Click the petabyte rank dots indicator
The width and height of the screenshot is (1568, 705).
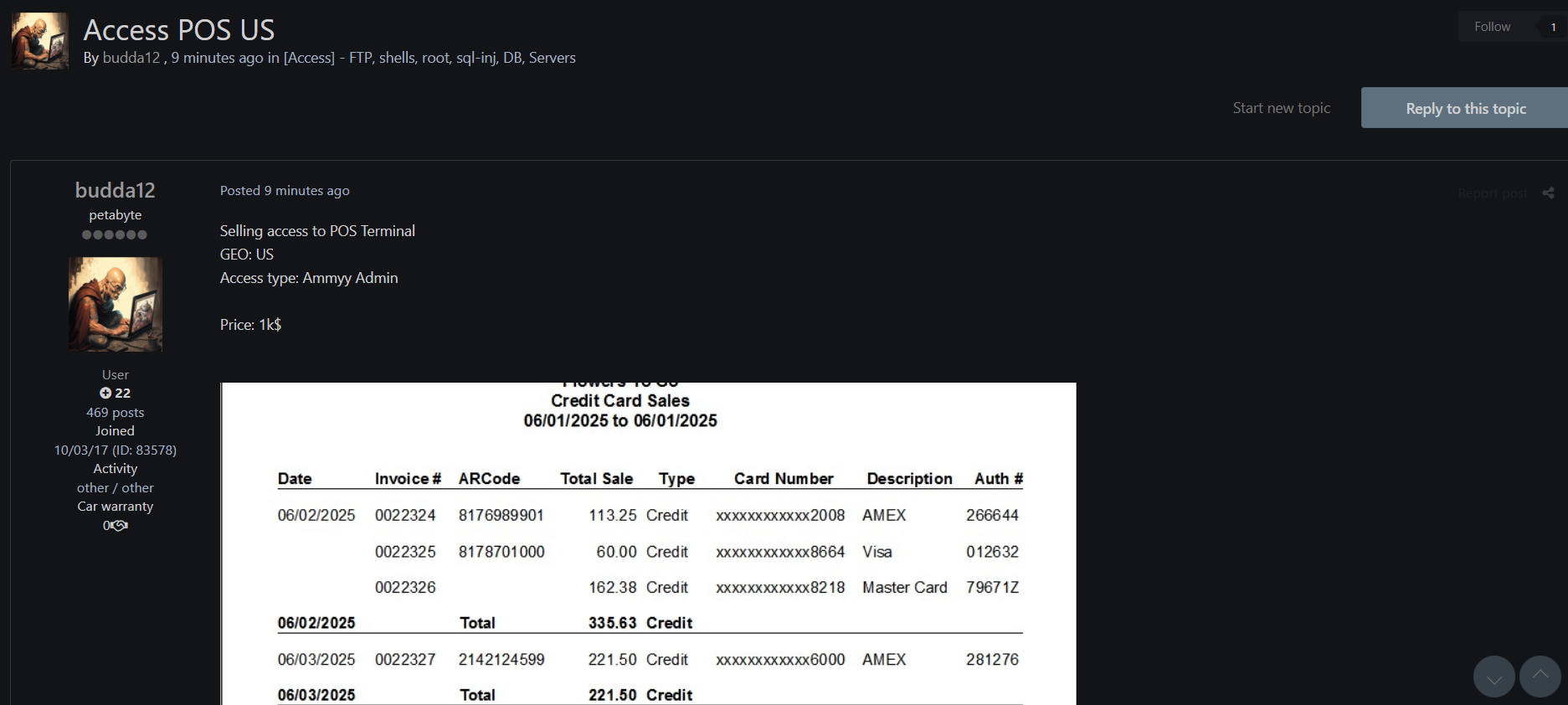coord(115,235)
